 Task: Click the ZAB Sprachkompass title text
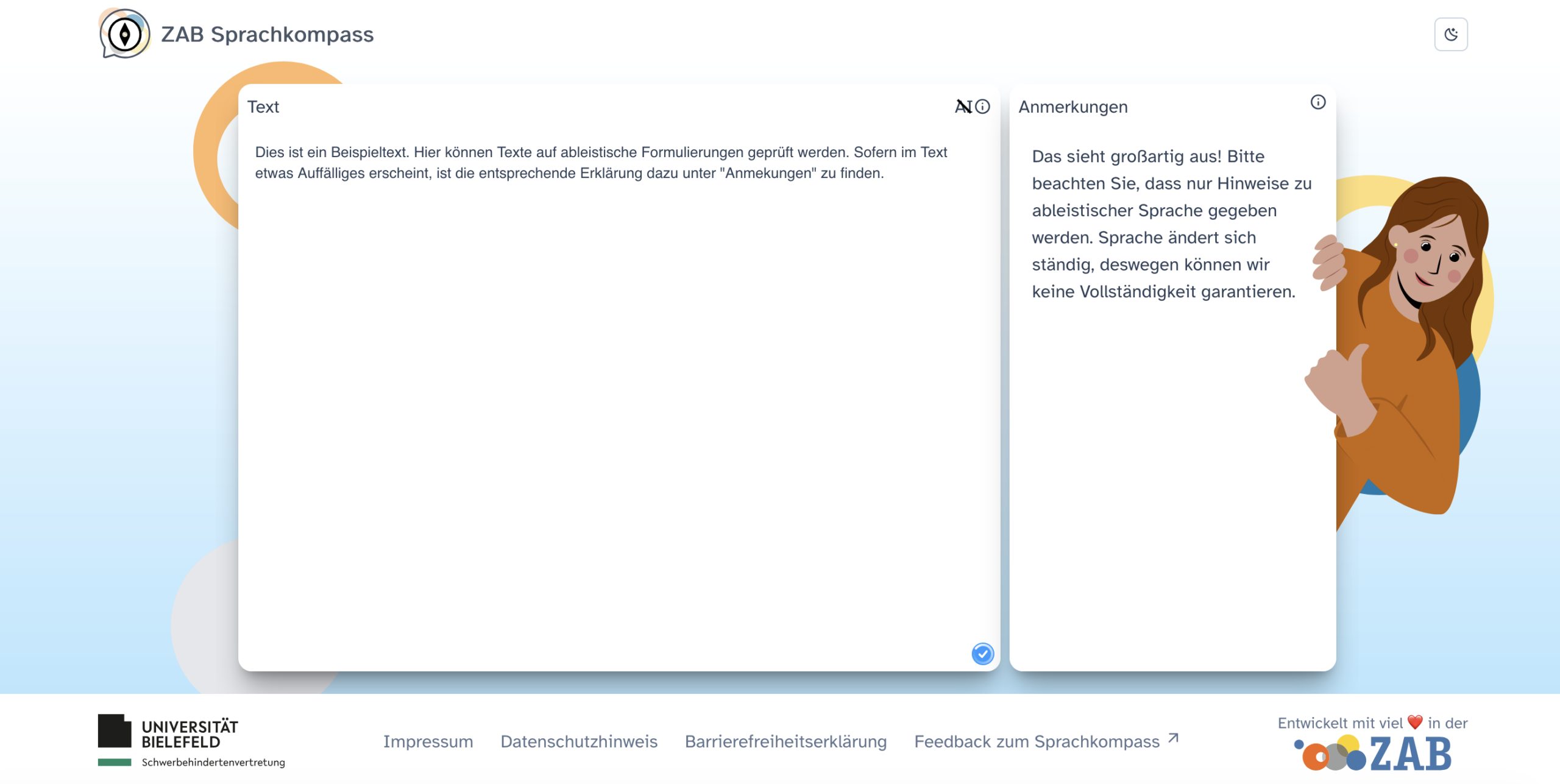coord(267,34)
